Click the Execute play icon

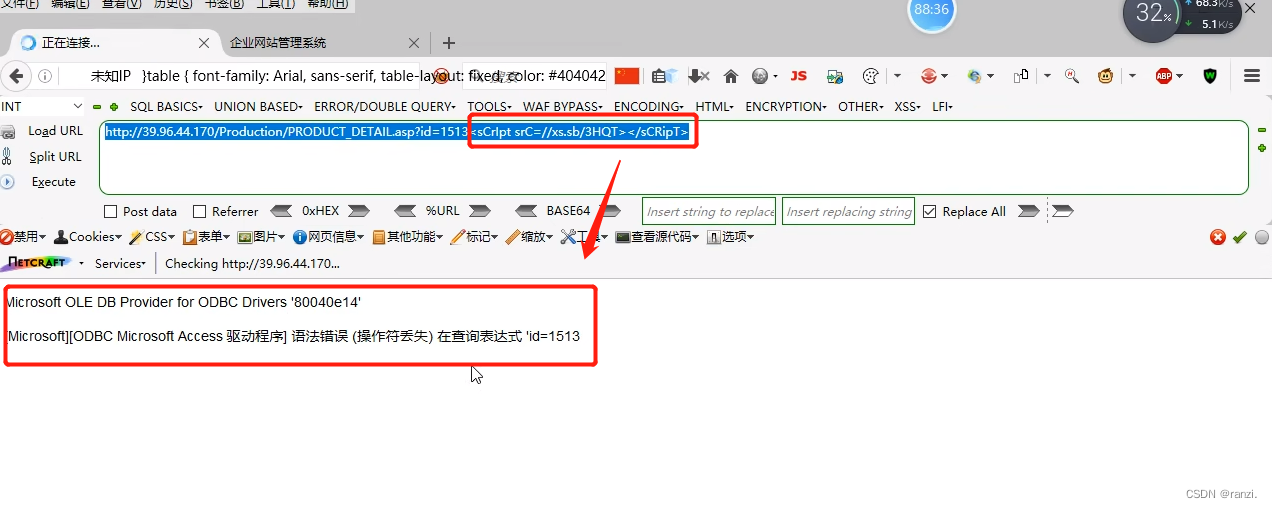click(x=7, y=182)
